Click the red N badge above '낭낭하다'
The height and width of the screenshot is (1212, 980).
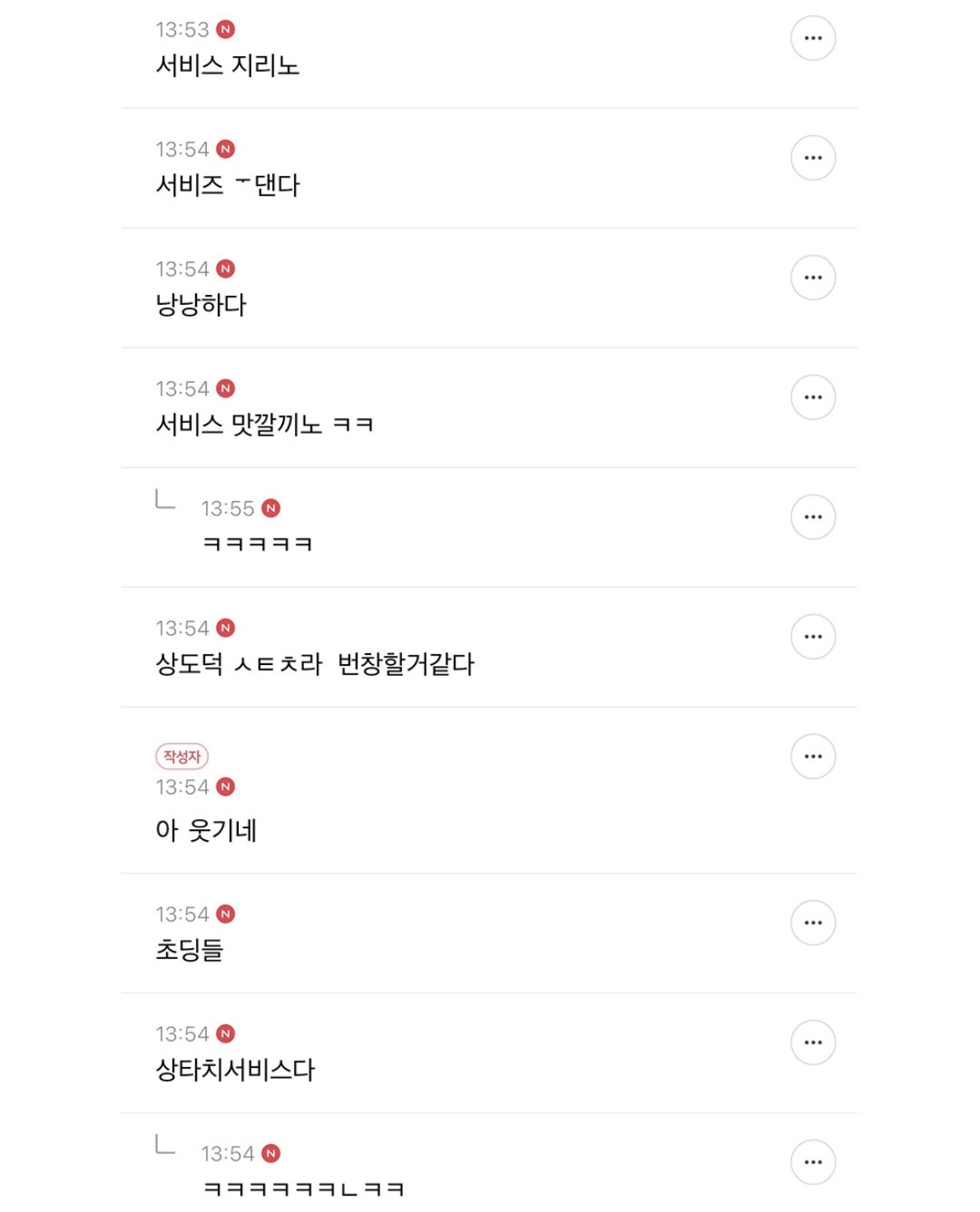[225, 269]
